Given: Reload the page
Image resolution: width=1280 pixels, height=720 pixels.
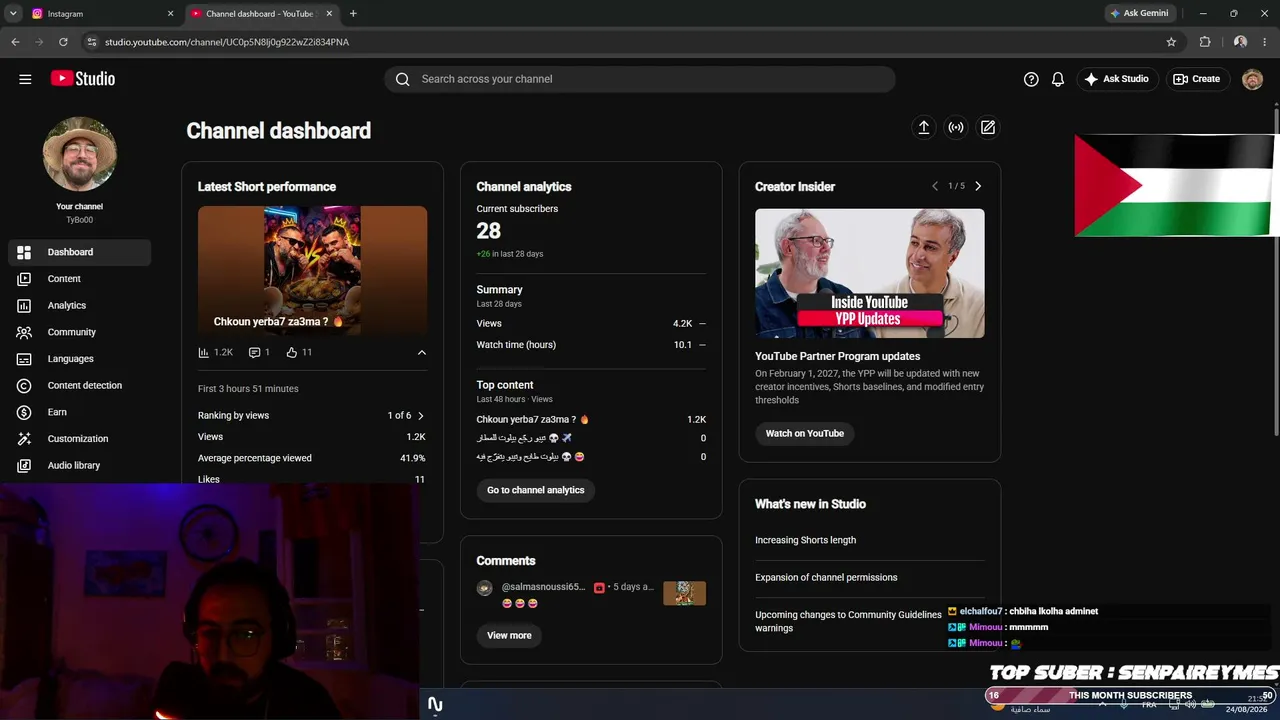Looking at the screenshot, I should click(63, 42).
